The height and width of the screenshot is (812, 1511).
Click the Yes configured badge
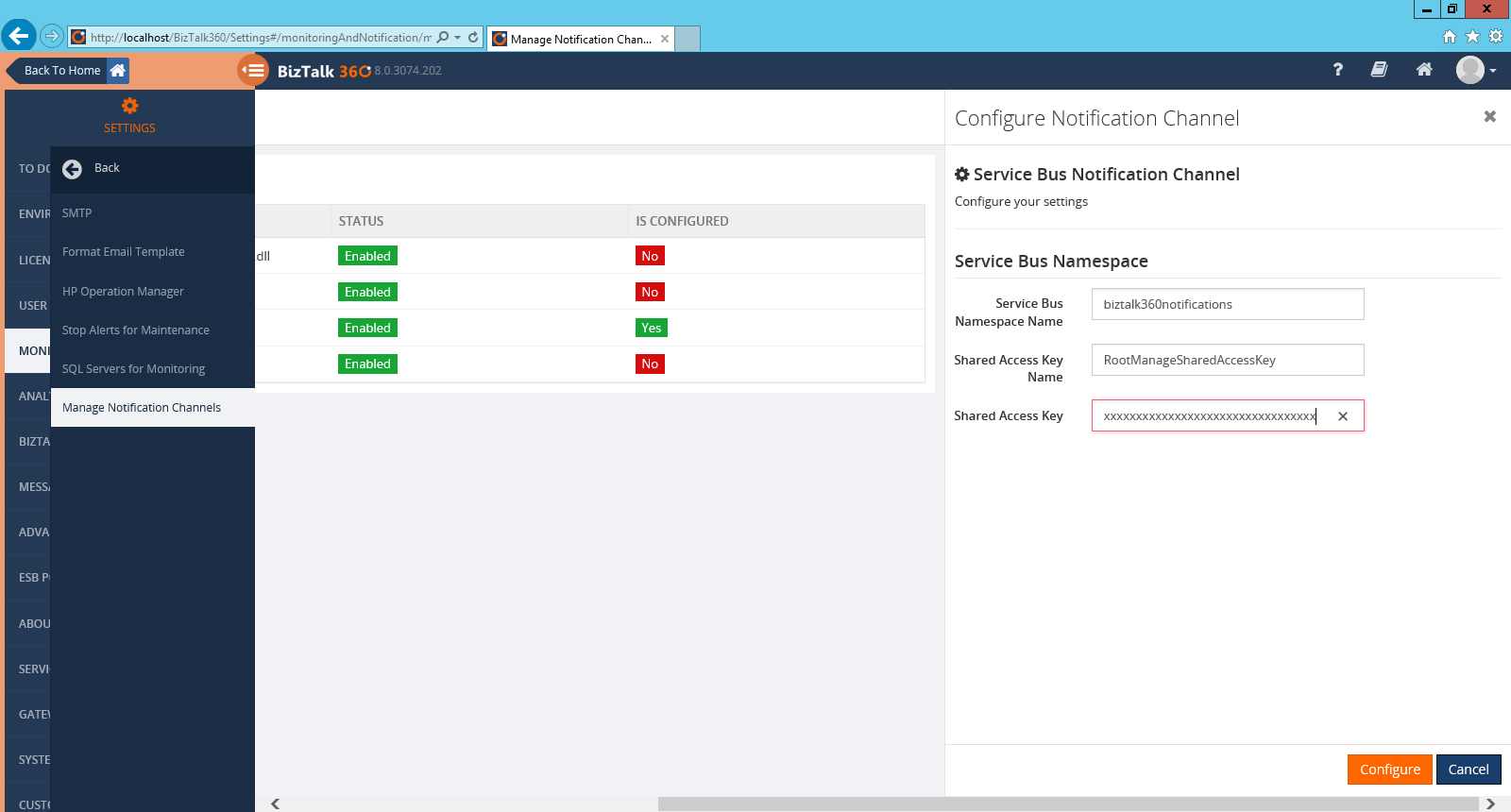[652, 328]
